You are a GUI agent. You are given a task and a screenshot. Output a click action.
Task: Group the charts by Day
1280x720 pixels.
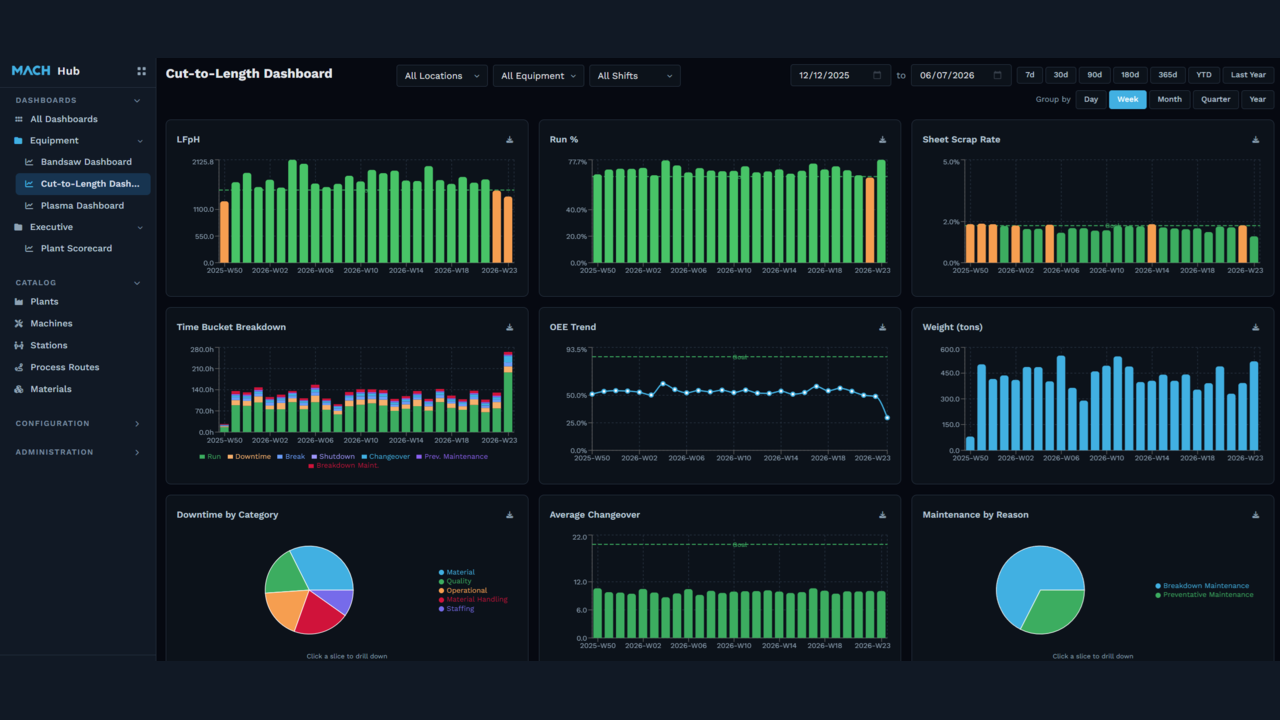point(1091,99)
